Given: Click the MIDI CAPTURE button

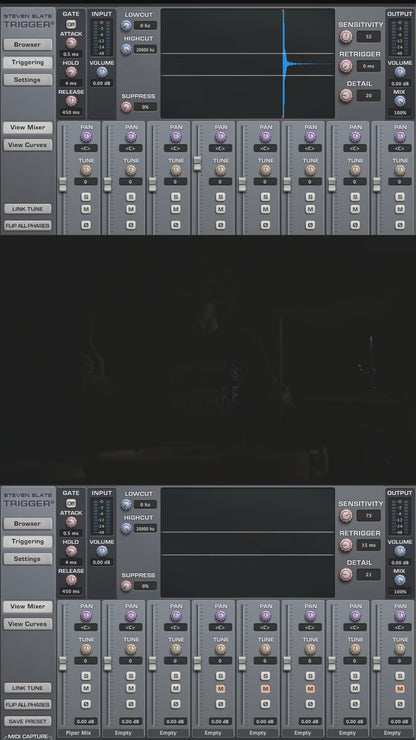Looking at the screenshot, I should coord(28,736).
